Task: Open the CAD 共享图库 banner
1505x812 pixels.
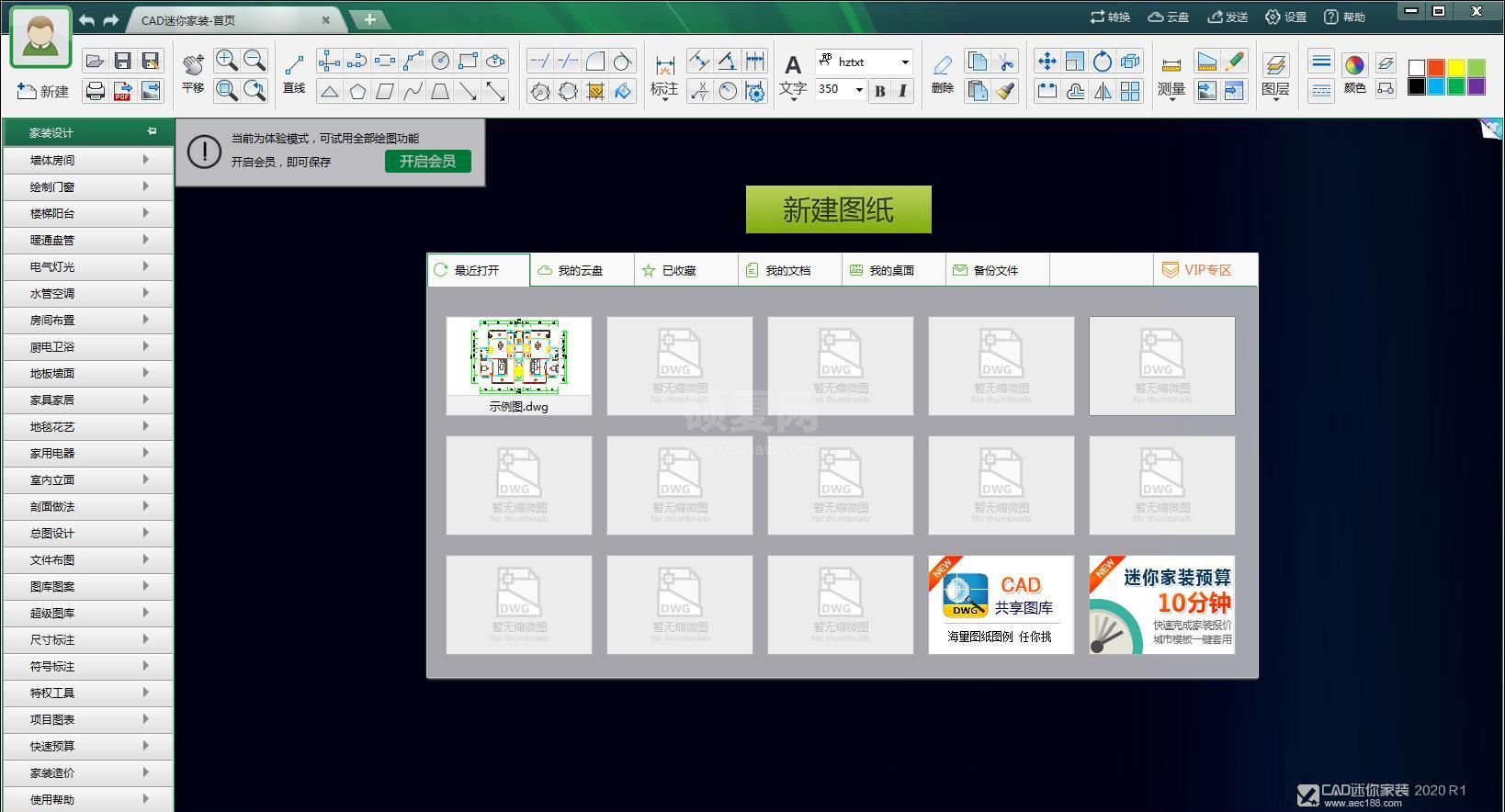Action: click(x=1001, y=604)
